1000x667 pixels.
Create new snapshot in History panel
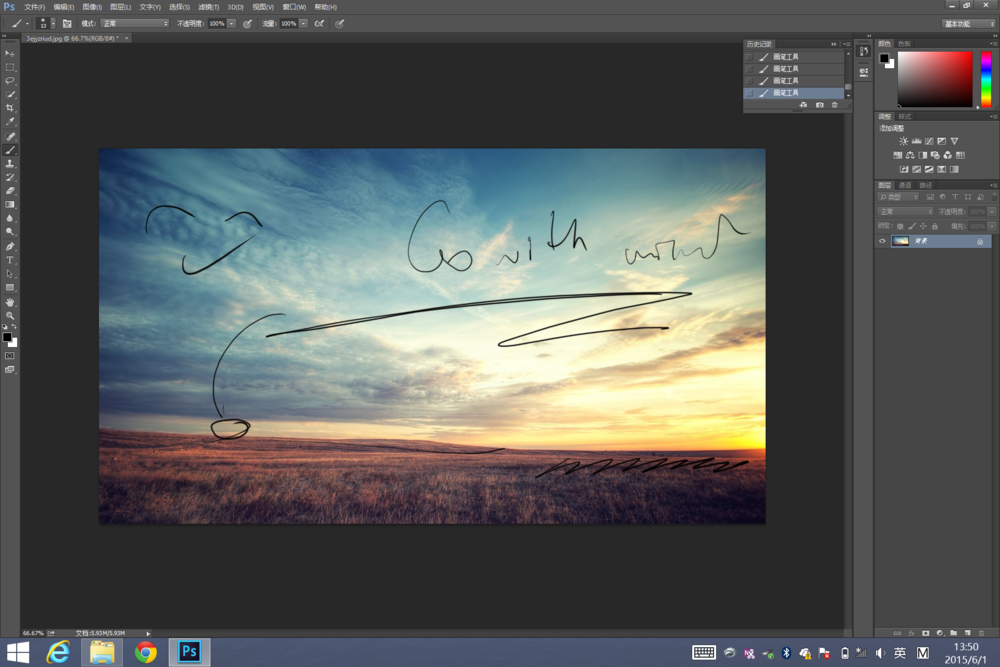(x=820, y=105)
